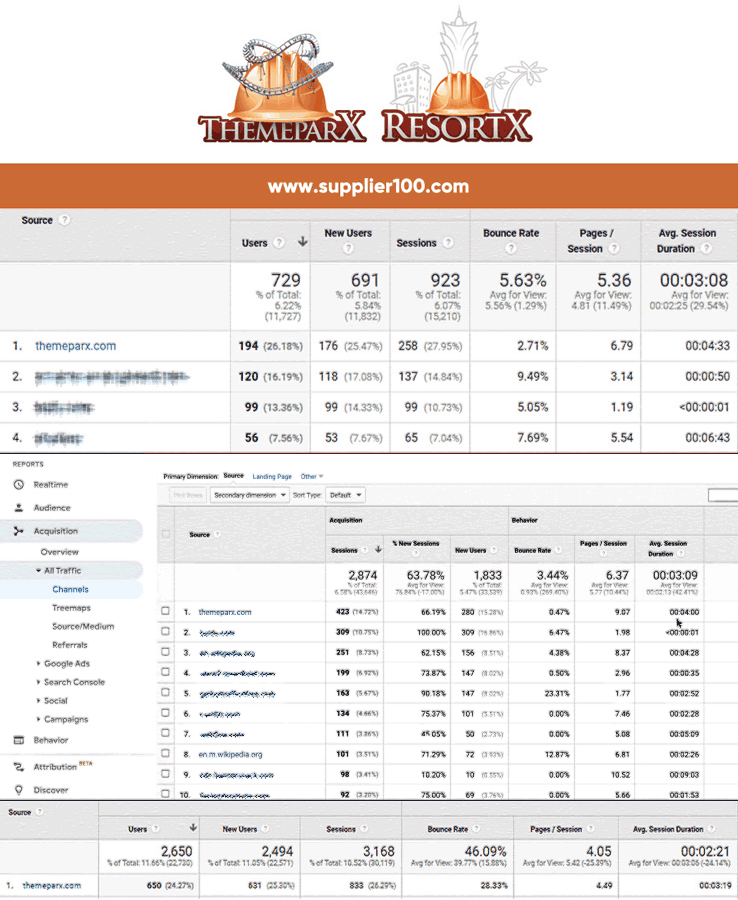This screenshot has height=900, width=738.
Task: Expand the Social section
Action: click(x=38, y=701)
